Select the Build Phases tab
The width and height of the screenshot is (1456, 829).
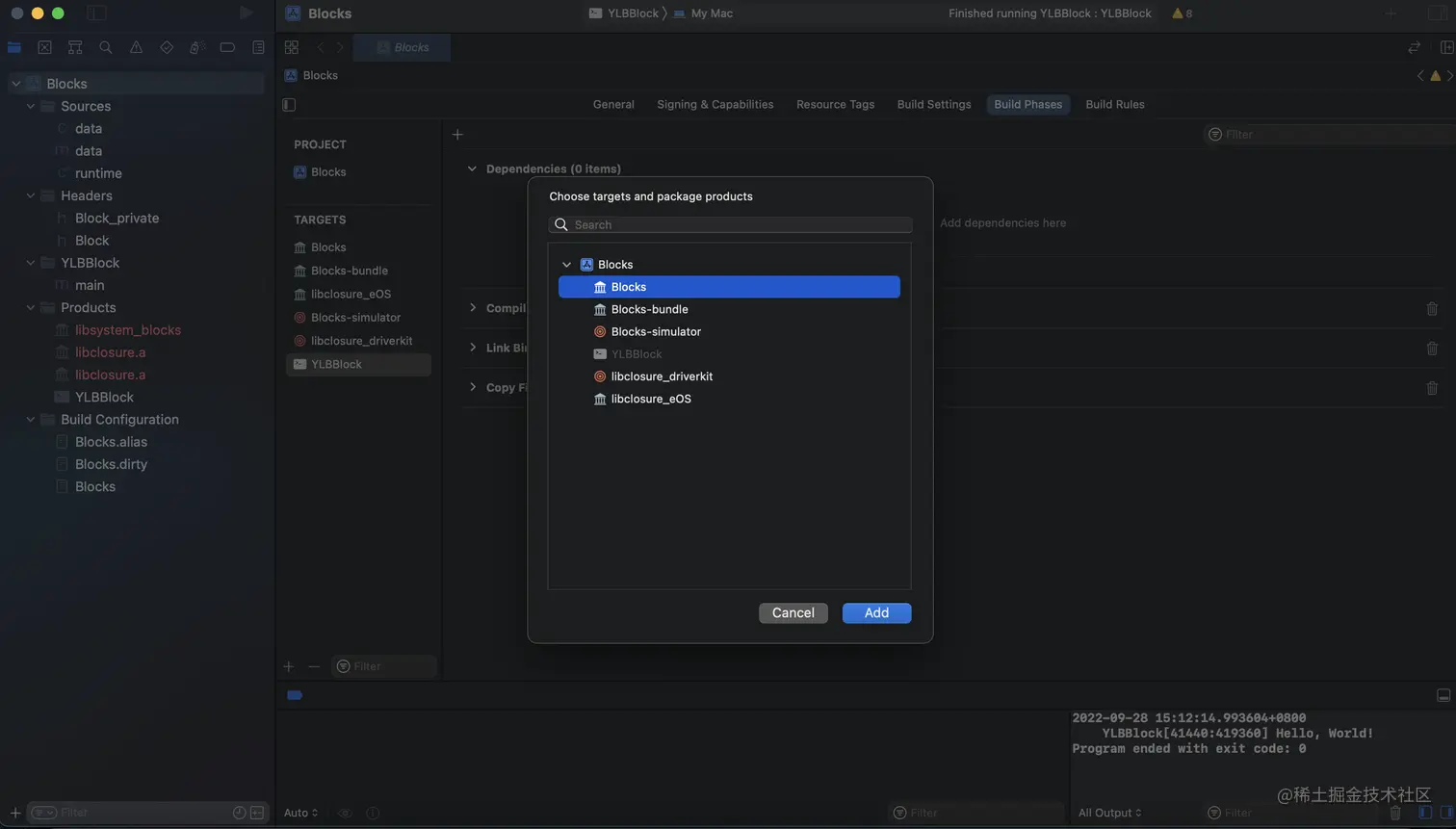pos(1028,105)
